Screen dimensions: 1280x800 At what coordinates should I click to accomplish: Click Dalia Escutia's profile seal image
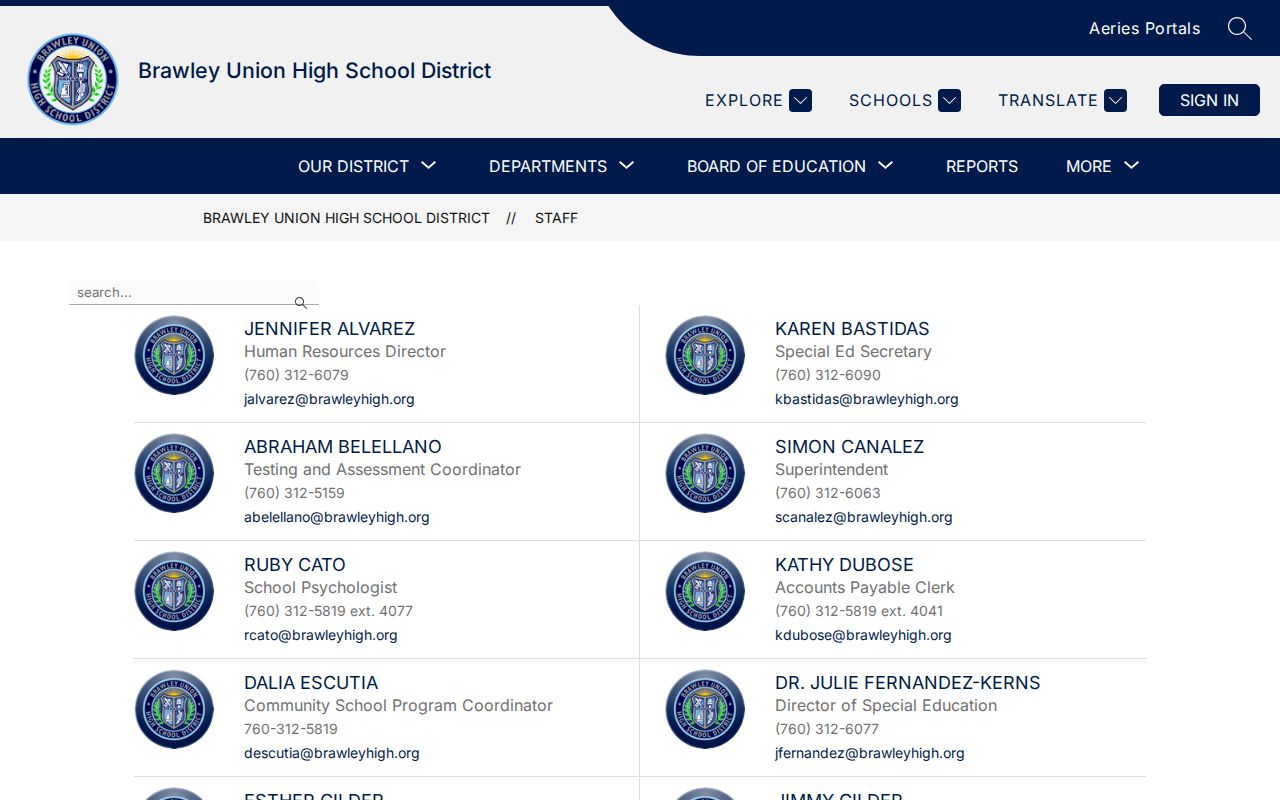click(174, 709)
